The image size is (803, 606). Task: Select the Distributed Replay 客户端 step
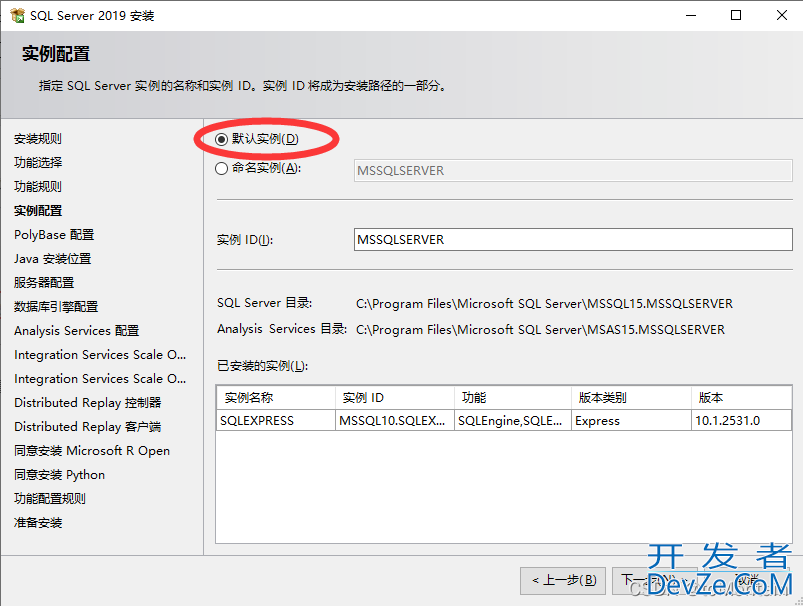(x=88, y=427)
